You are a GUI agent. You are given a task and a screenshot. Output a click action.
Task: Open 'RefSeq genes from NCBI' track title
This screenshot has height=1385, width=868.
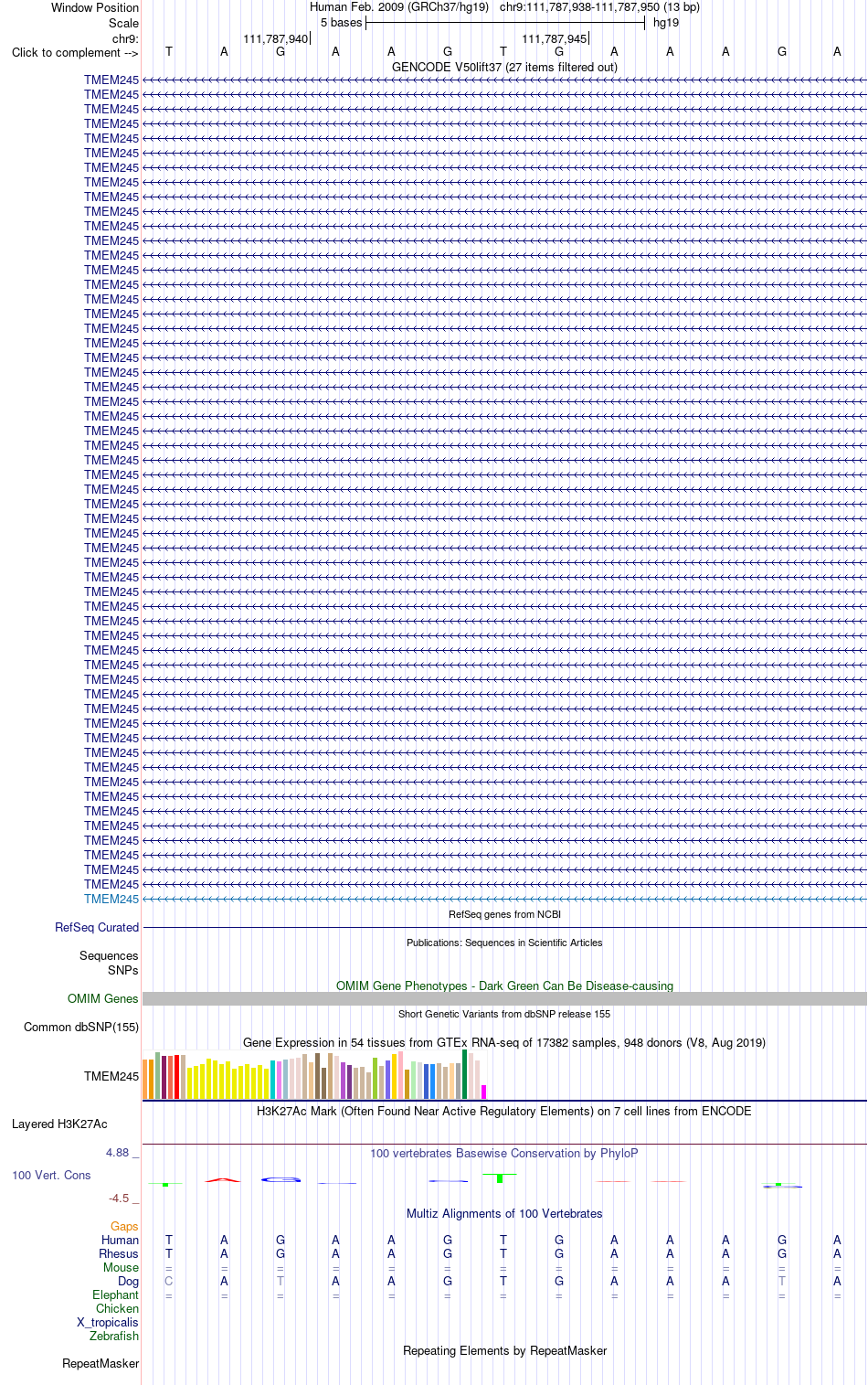pos(504,914)
